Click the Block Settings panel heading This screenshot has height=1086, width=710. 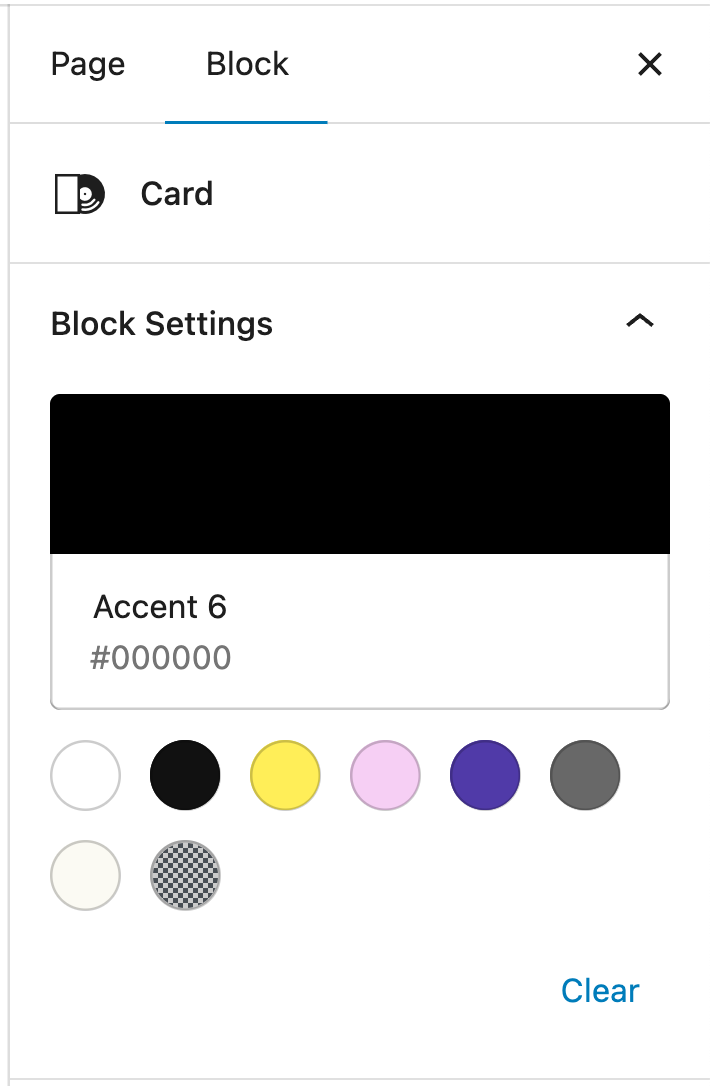point(162,324)
